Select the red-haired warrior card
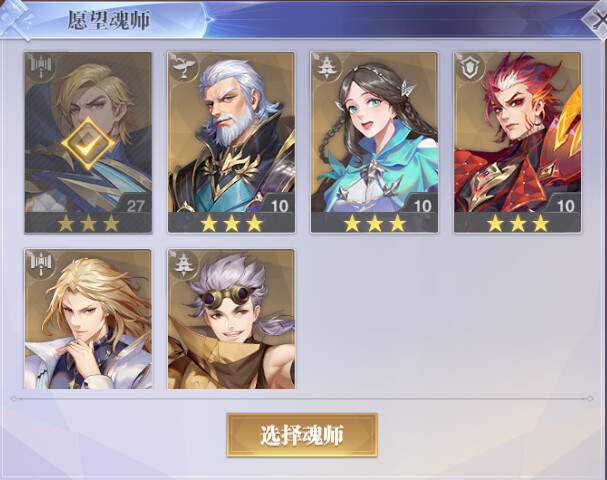 click(x=518, y=142)
